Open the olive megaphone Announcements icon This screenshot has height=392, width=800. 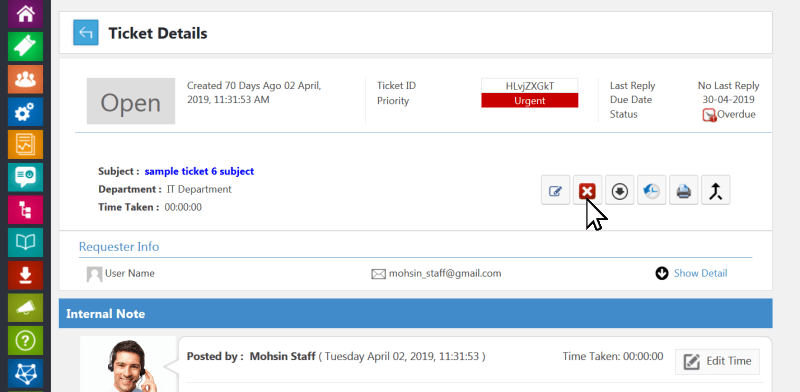point(25,308)
